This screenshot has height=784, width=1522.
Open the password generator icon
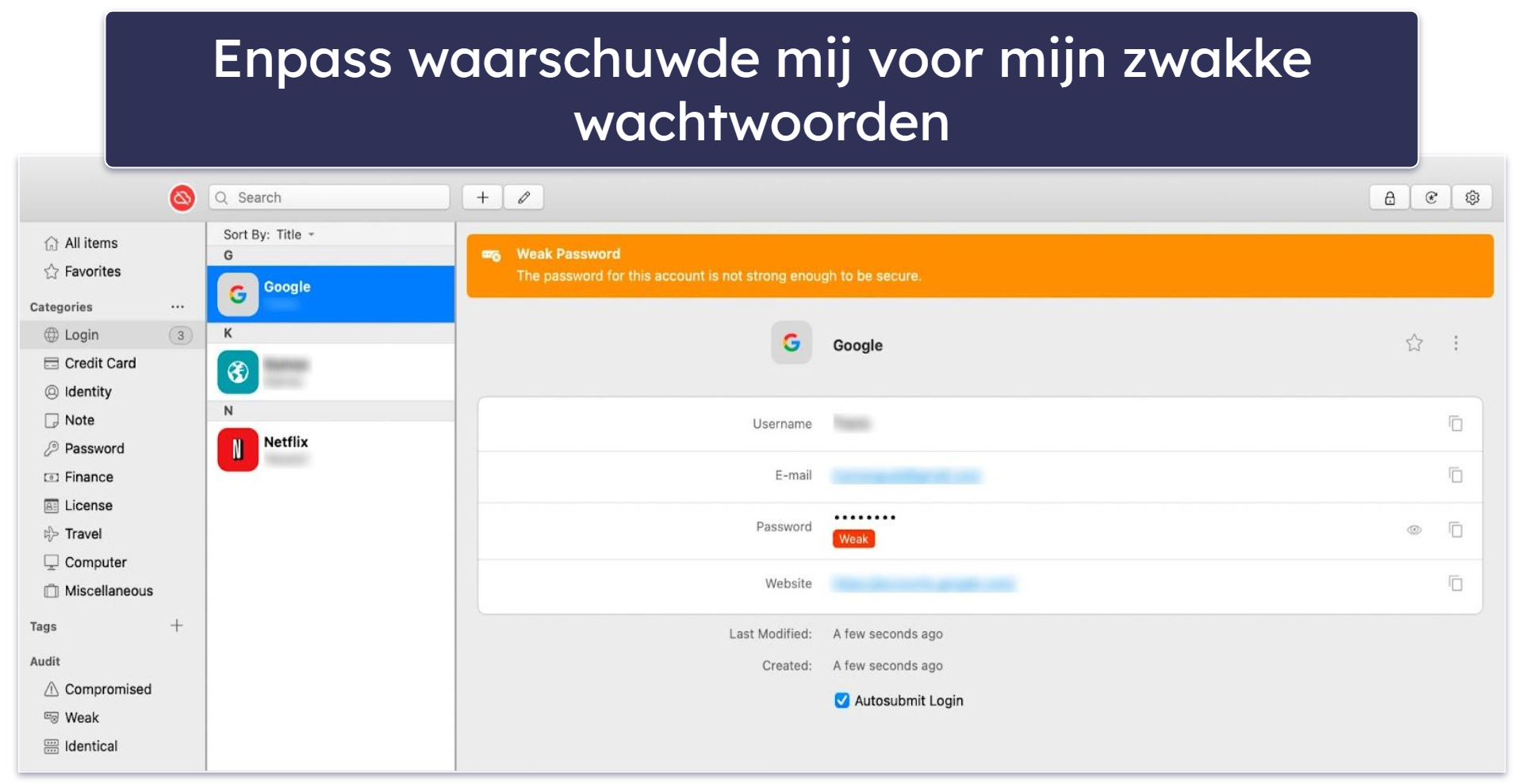[1431, 198]
